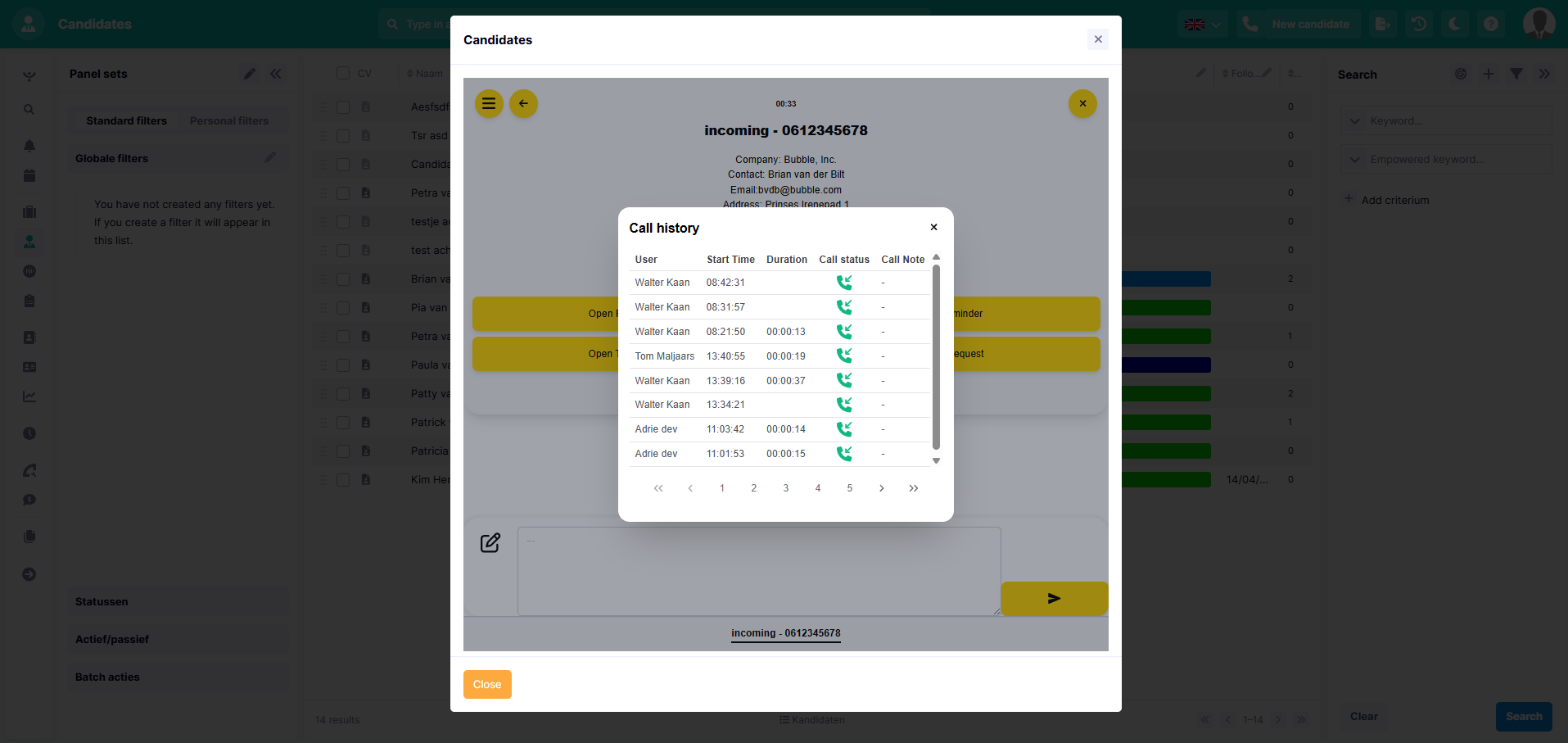Go to page 3 of call history
The height and width of the screenshot is (743, 1568).
786,488
